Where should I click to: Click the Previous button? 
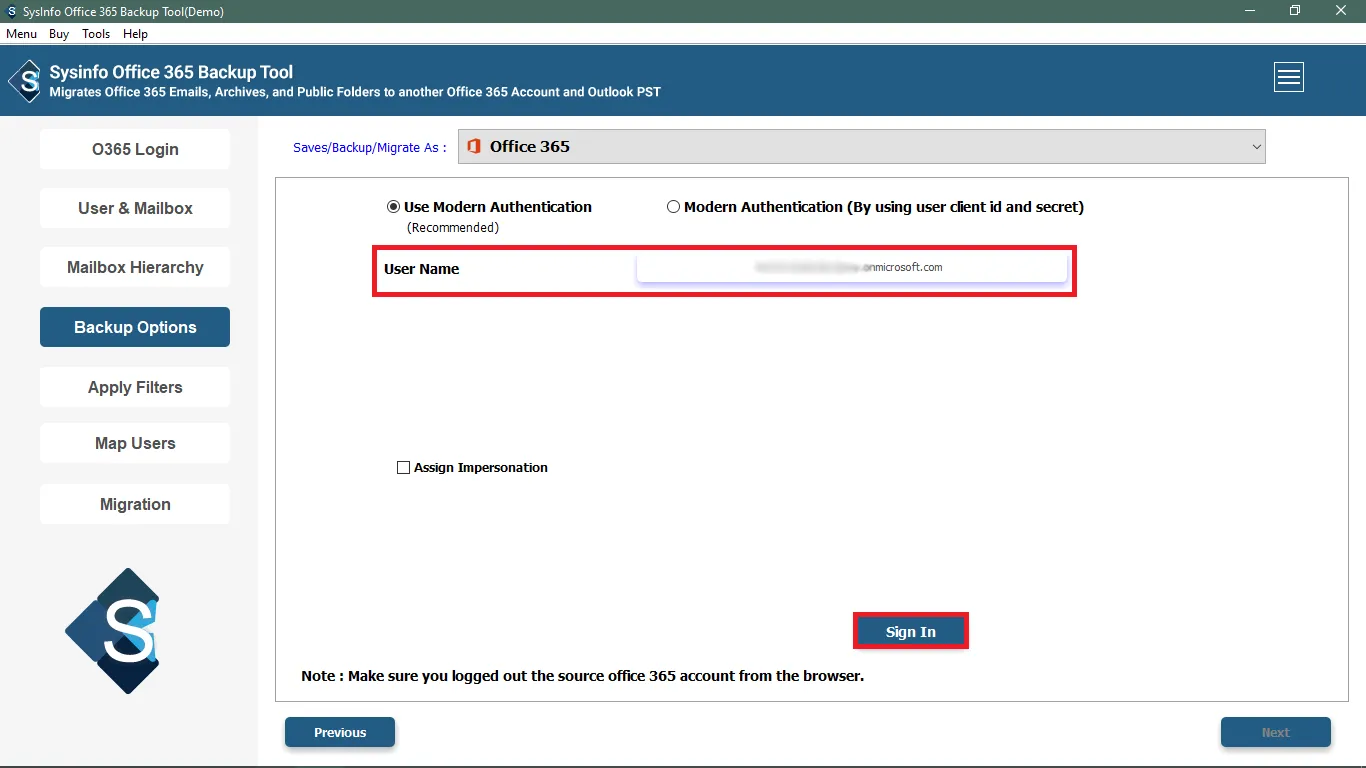pyautogui.click(x=340, y=732)
